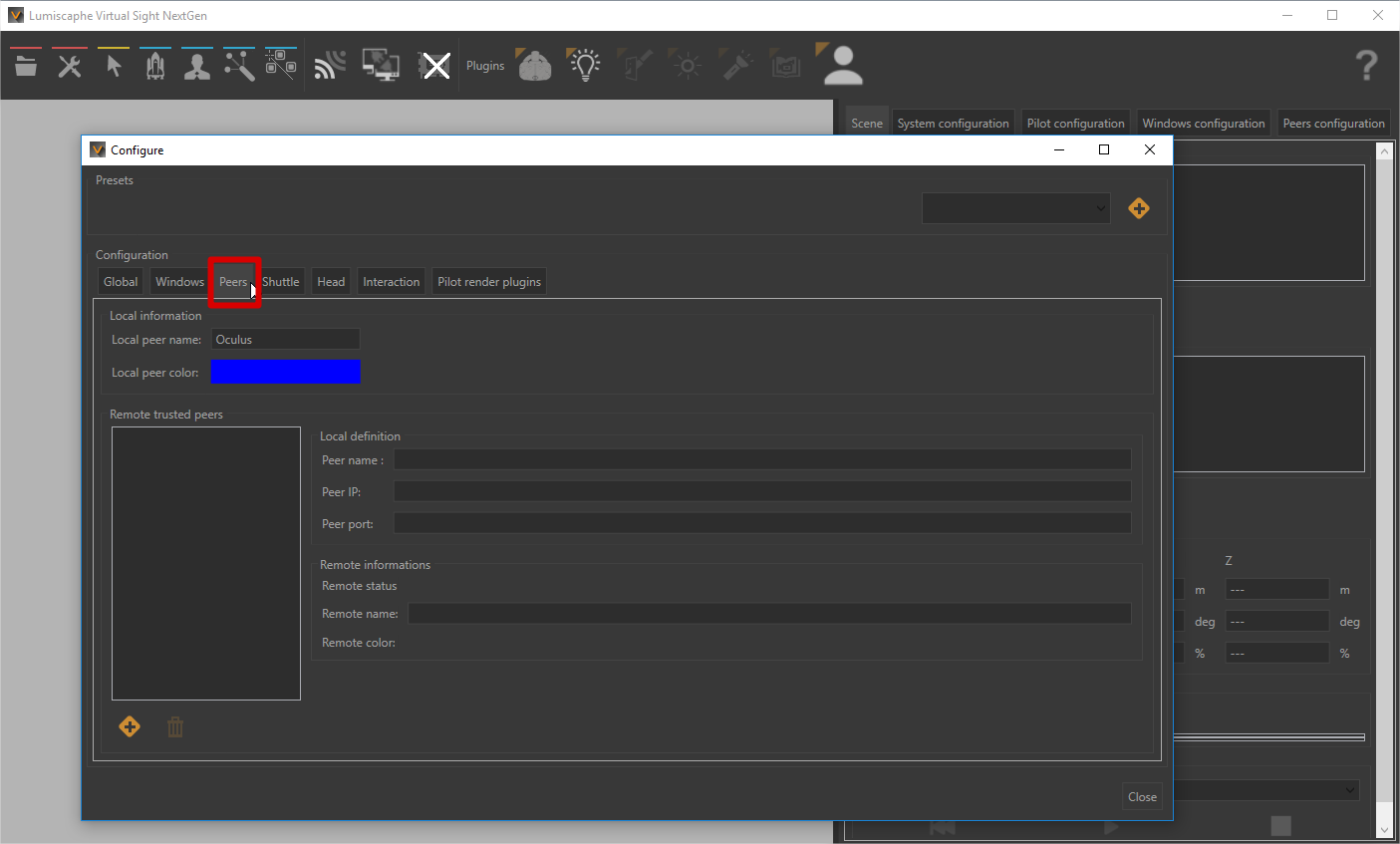This screenshot has height=844, width=1400.
Task: Click the wireless signal broadcast icon
Action: pyautogui.click(x=329, y=66)
